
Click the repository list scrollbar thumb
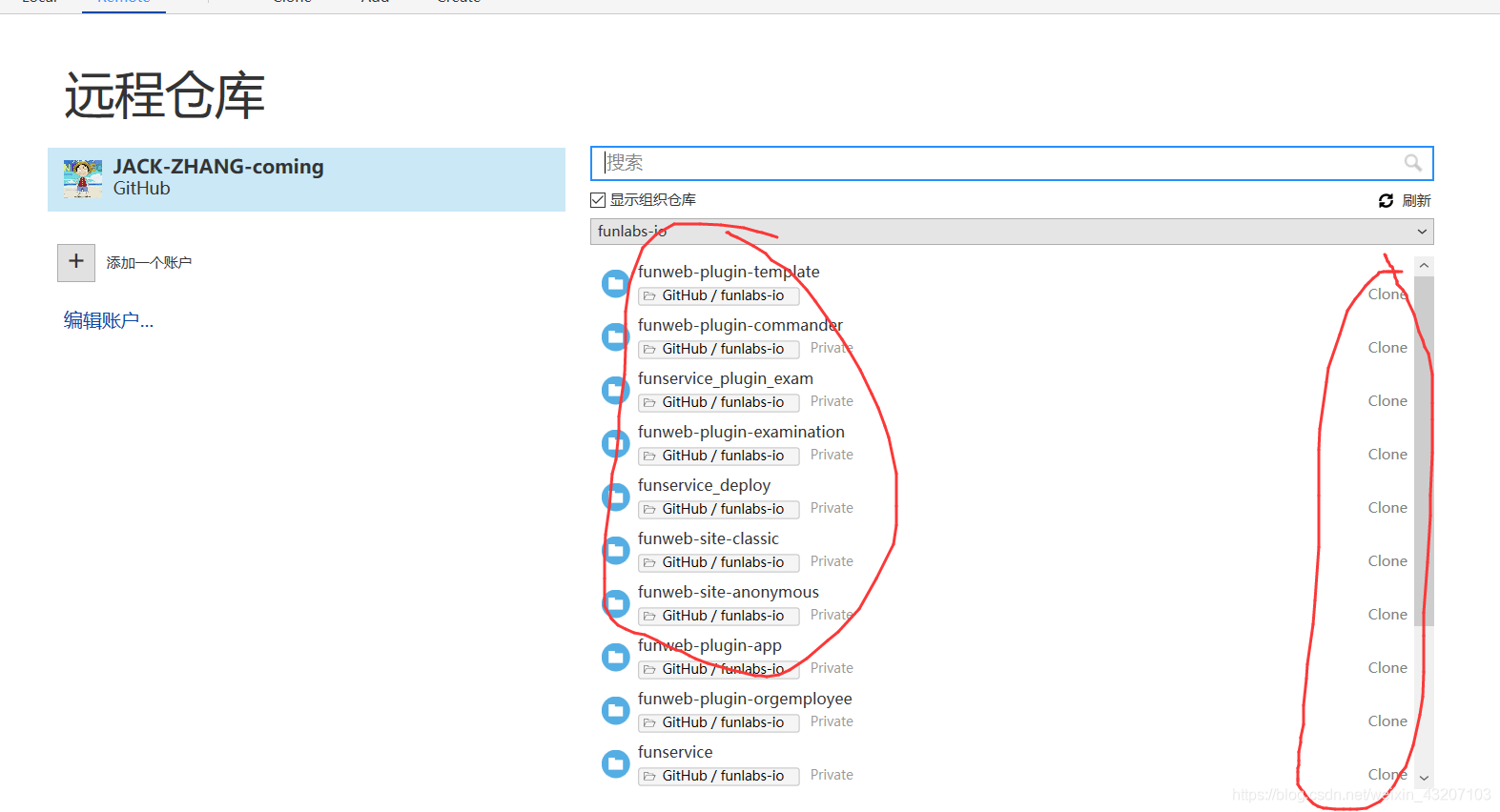pyautogui.click(x=1424, y=451)
